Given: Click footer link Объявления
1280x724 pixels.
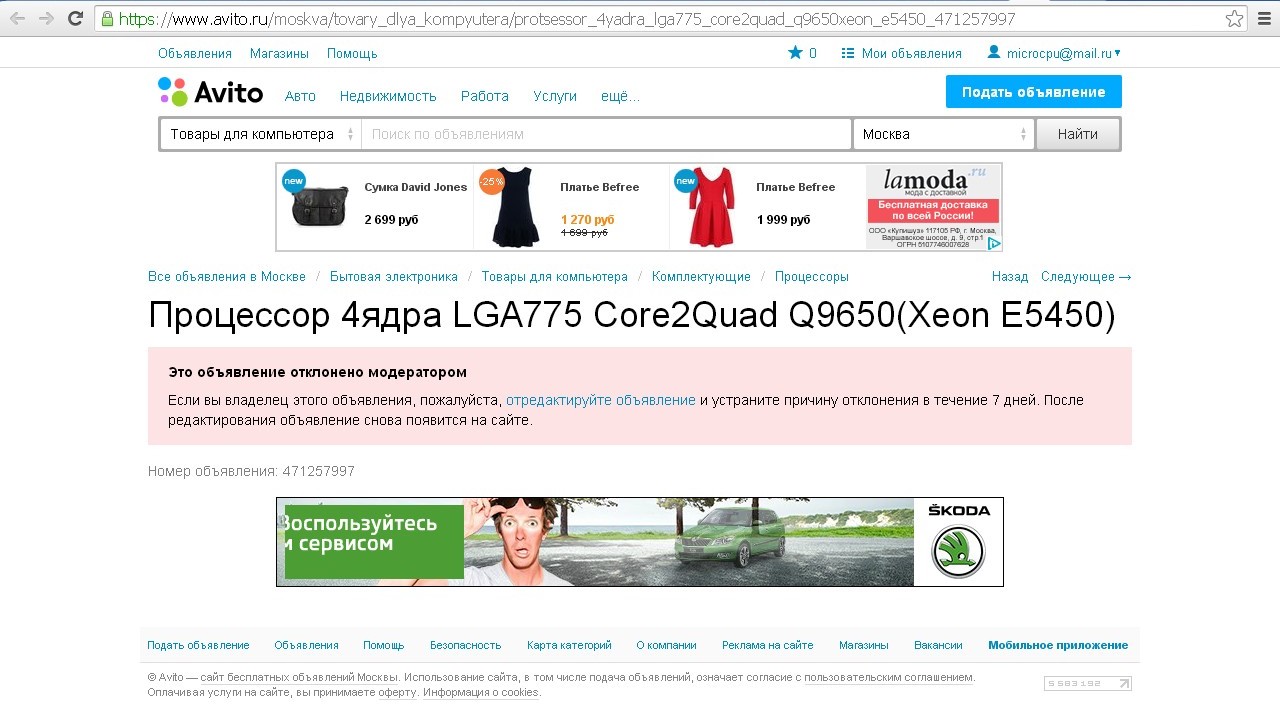Looking at the screenshot, I should coord(307,645).
